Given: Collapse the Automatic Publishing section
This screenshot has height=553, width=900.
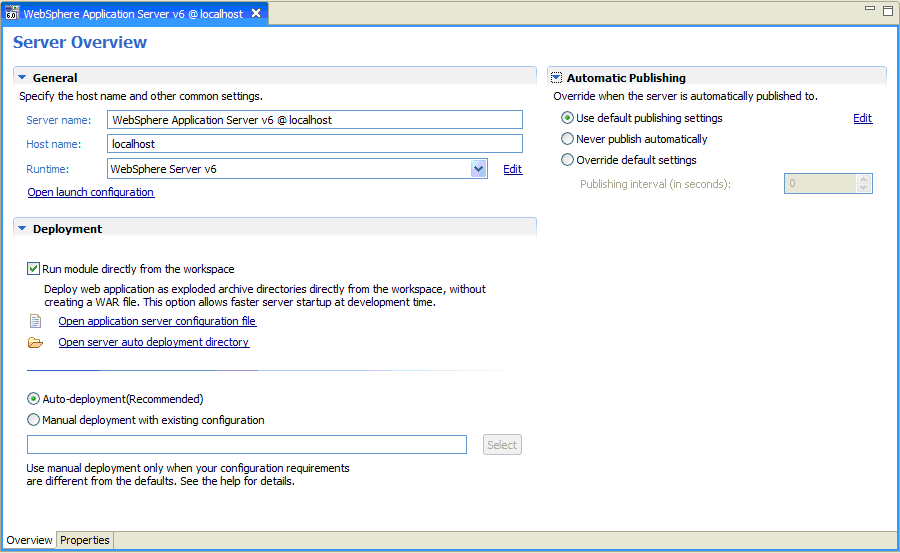Looking at the screenshot, I should tap(556, 78).
